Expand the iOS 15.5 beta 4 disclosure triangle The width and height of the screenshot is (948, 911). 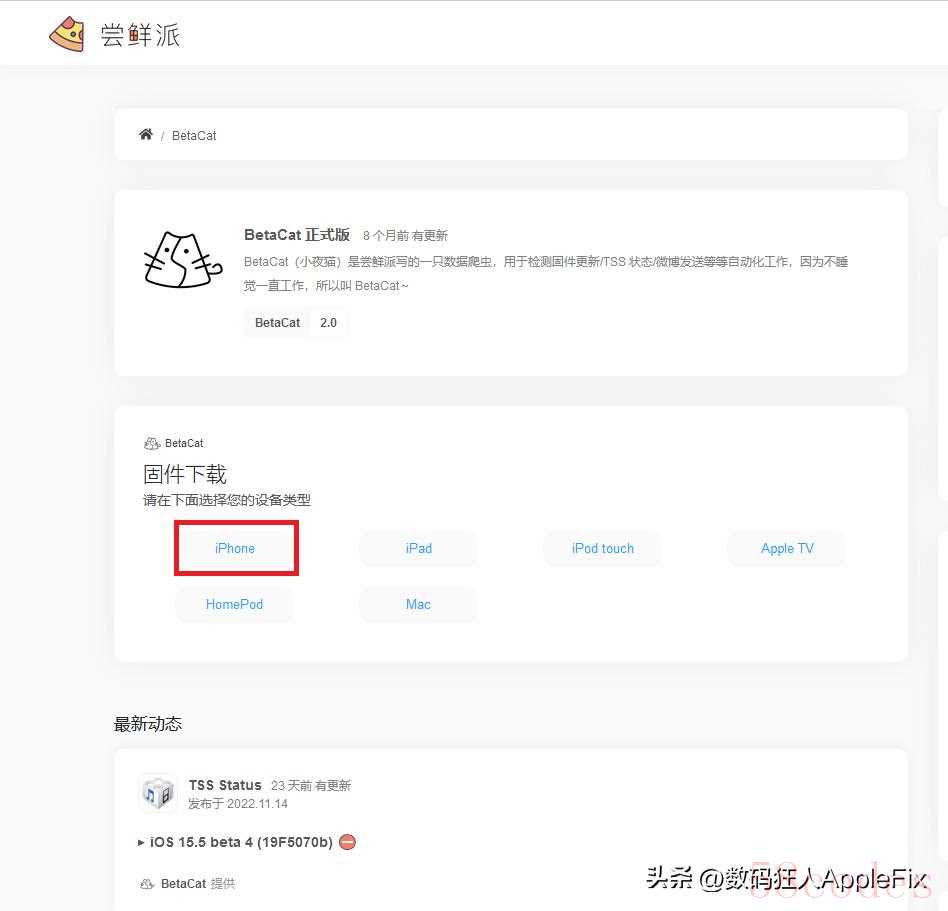pyautogui.click(x=141, y=842)
